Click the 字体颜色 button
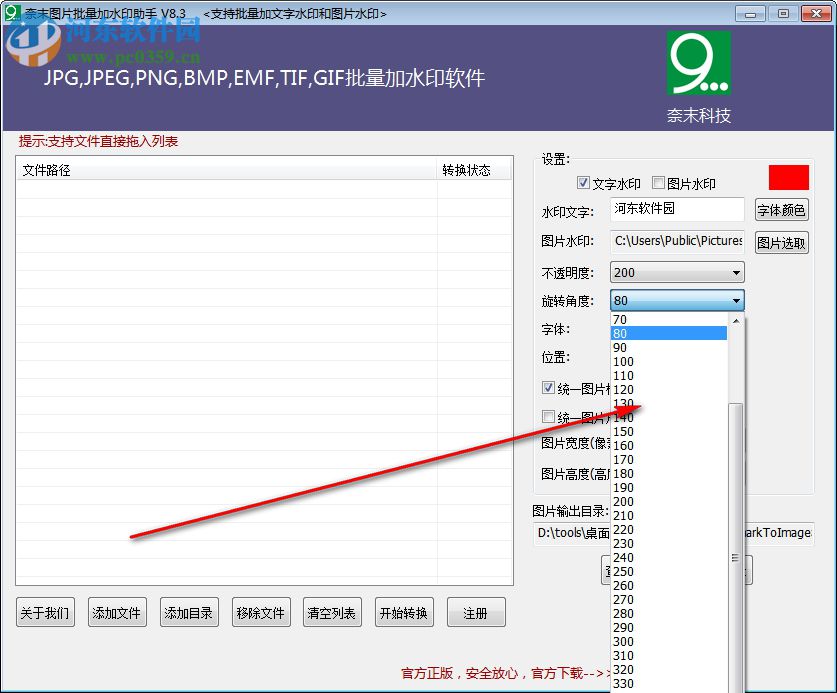The width and height of the screenshot is (837, 693). 781,210
